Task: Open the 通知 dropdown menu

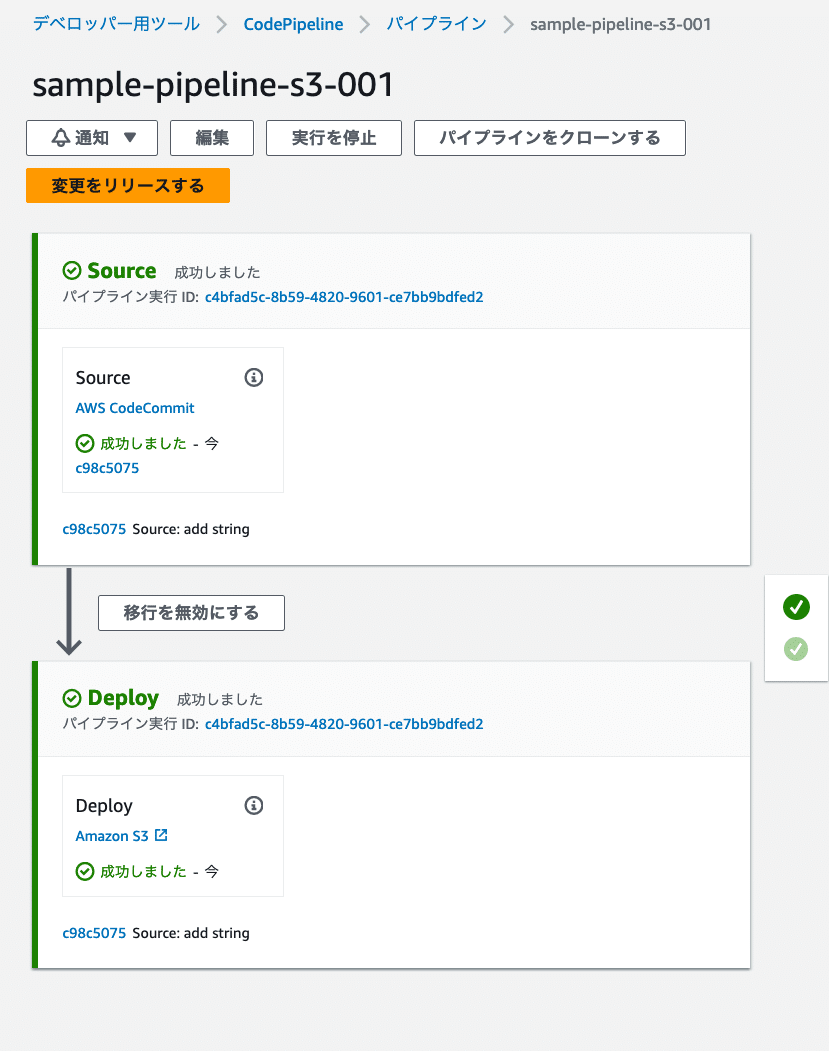Action: coord(91,137)
